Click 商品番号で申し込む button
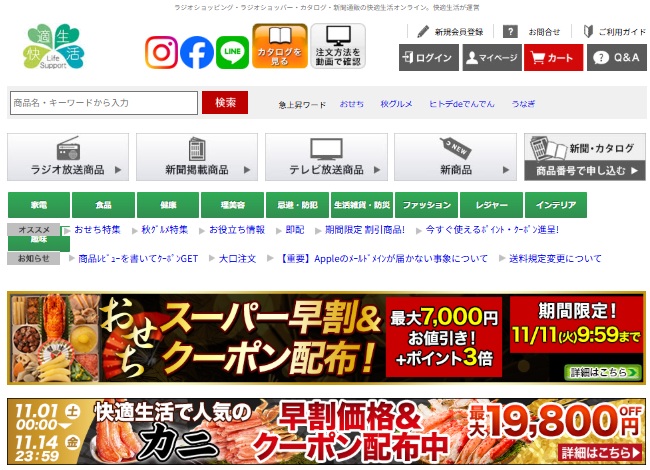Viewport: 650px width, 470px height. 585,171
